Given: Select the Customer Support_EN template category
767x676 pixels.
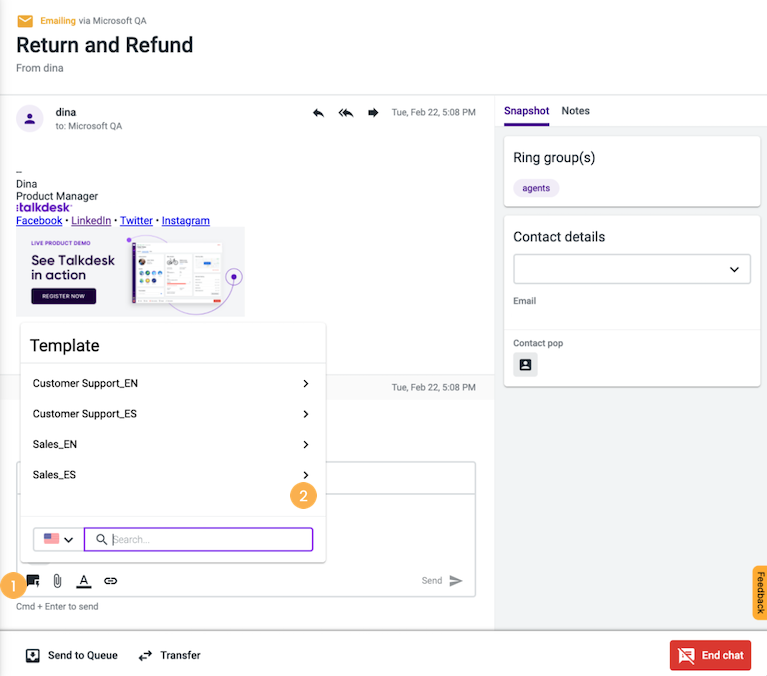Looking at the screenshot, I should (171, 383).
